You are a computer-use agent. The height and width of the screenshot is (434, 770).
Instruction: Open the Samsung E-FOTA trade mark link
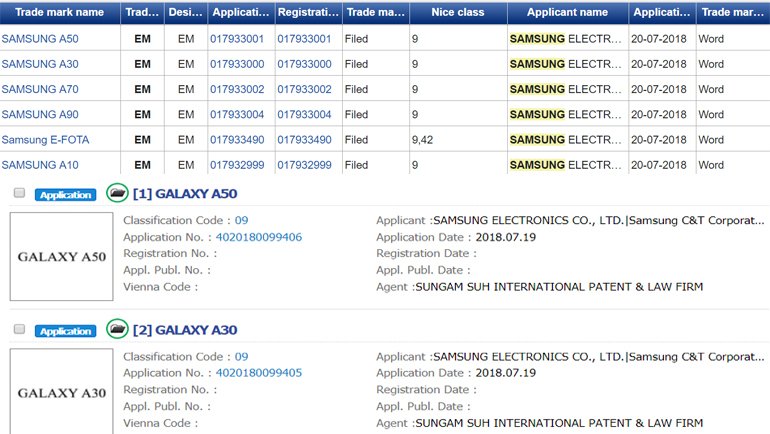pyautogui.click(x=45, y=140)
